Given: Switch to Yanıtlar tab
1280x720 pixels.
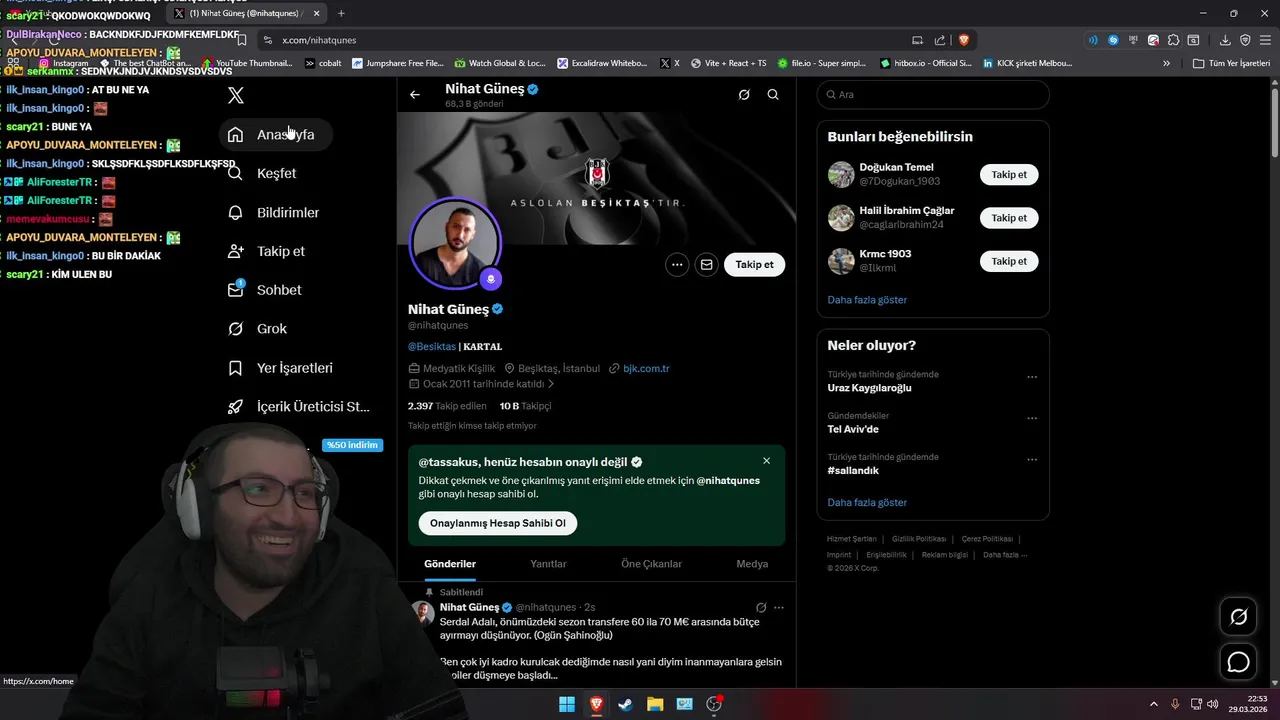Looking at the screenshot, I should click(x=548, y=564).
